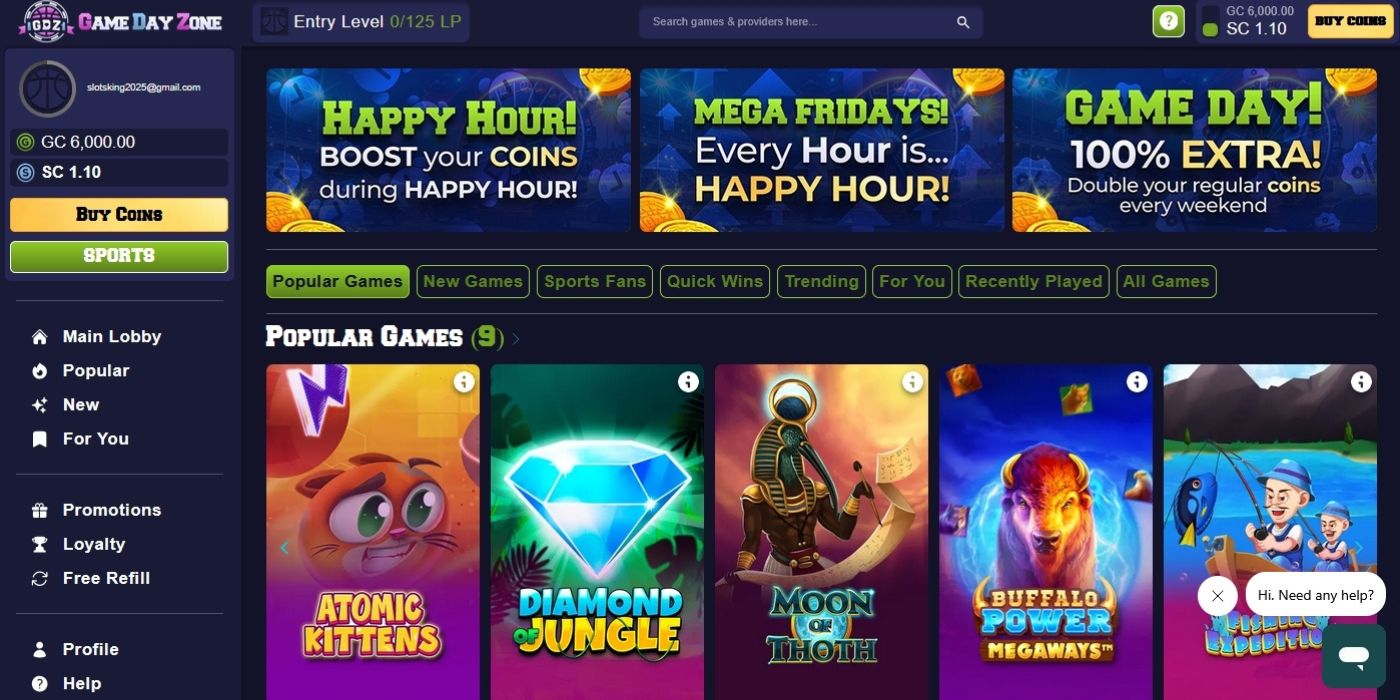Image resolution: width=1400 pixels, height=700 pixels.
Task: Show previous games with left carousel arrow
Action: click(x=284, y=547)
